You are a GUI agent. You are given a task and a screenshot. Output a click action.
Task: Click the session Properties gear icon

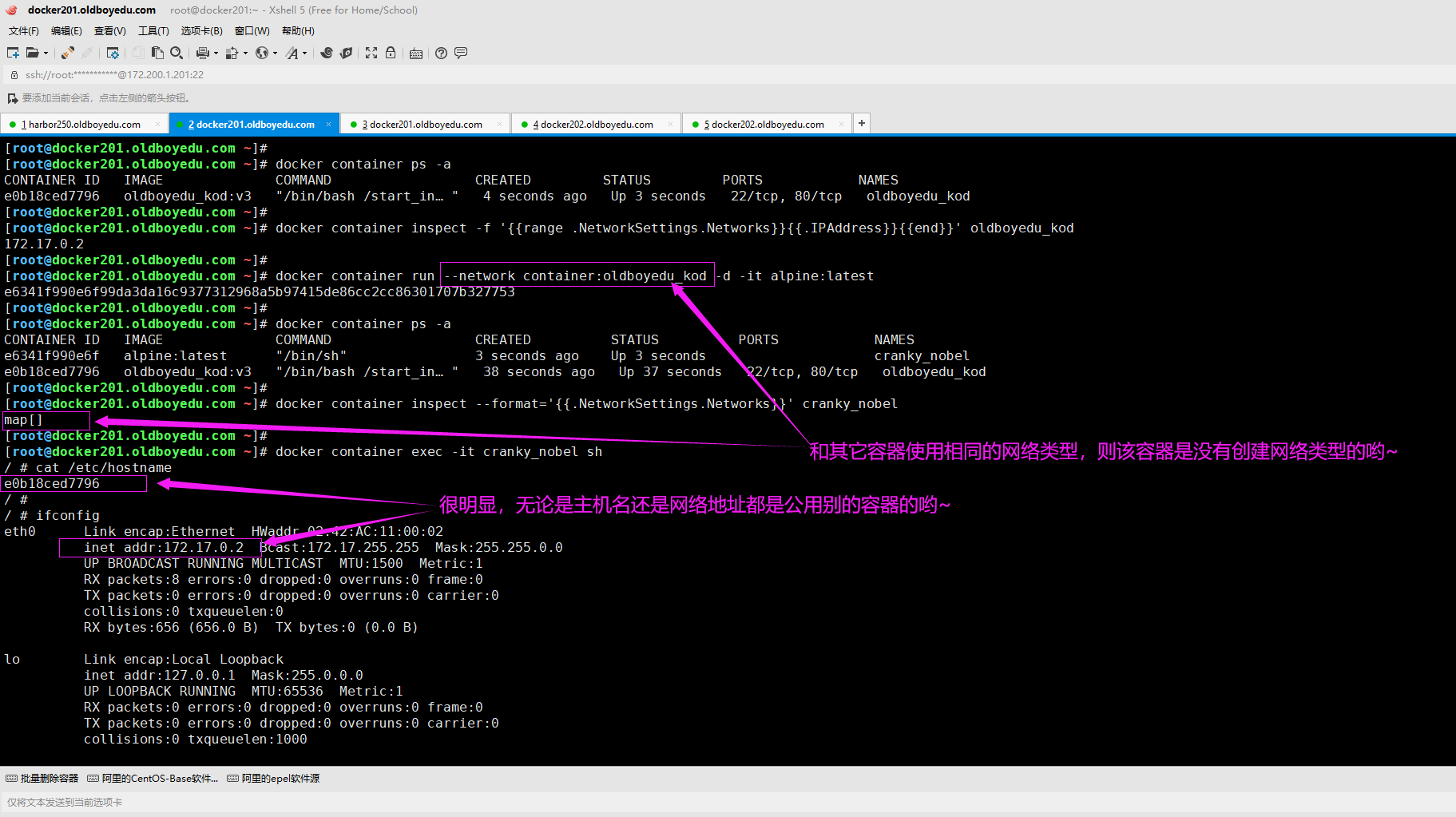pos(113,53)
